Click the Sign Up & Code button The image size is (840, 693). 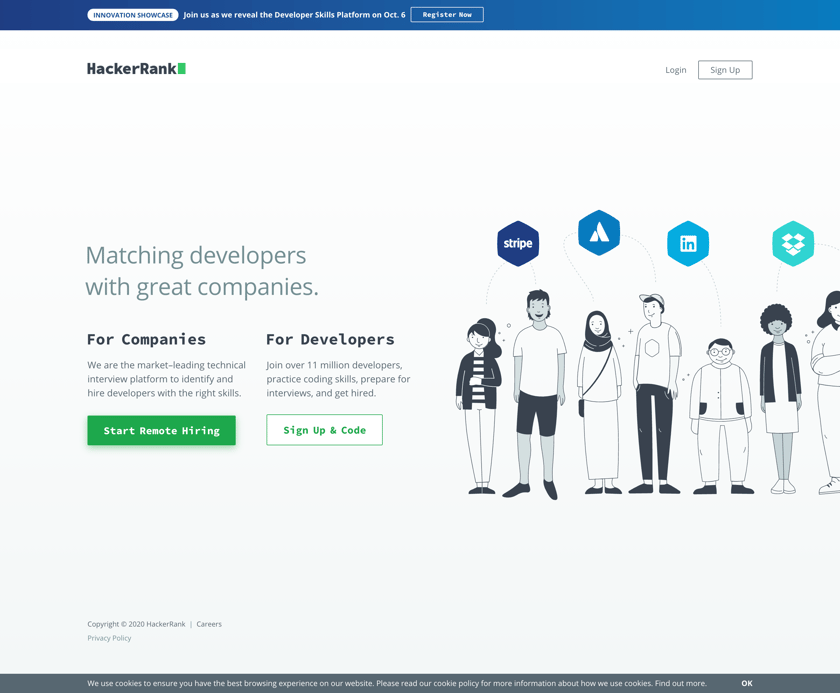[x=324, y=430]
